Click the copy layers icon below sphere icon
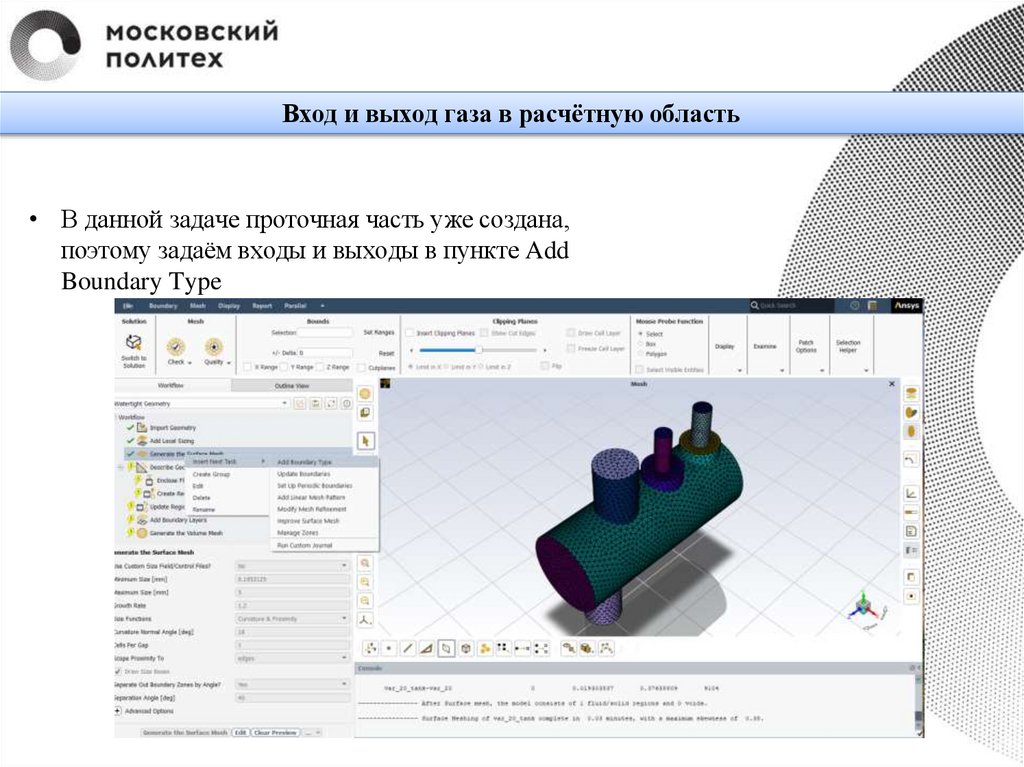The height and width of the screenshot is (767, 1024). [x=365, y=413]
